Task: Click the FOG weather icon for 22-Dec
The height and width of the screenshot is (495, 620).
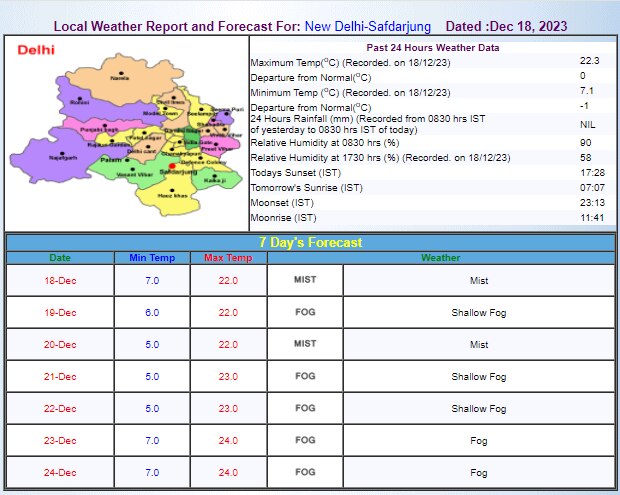Action: [305, 408]
